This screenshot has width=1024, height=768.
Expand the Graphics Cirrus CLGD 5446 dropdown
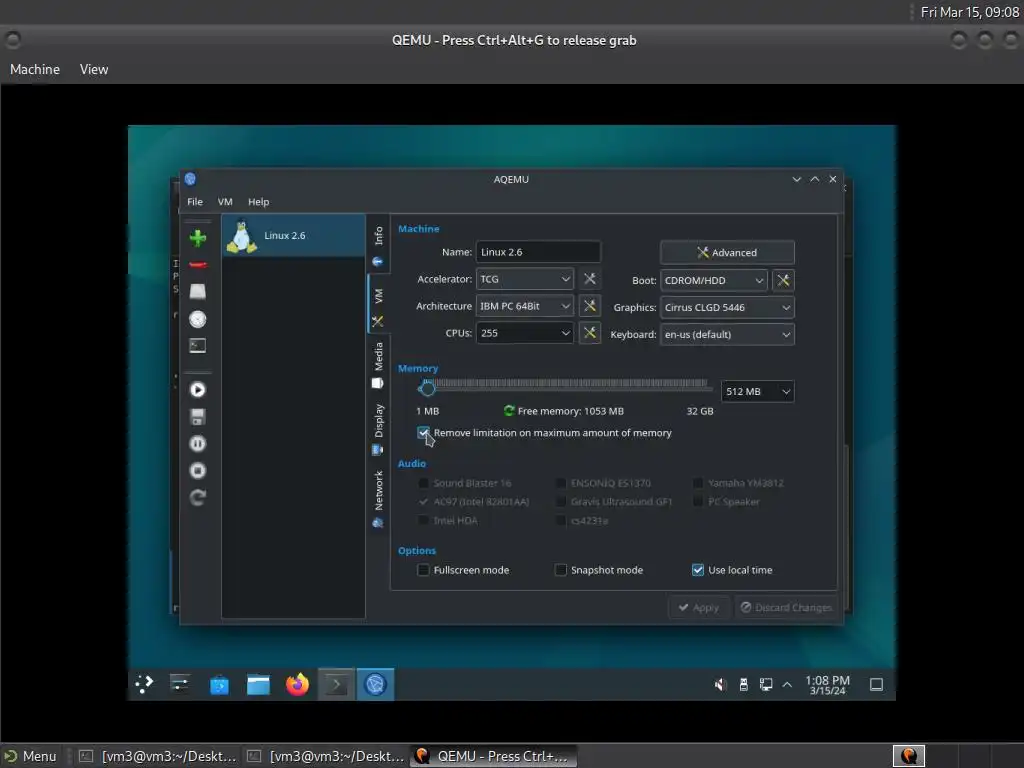pos(728,308)
